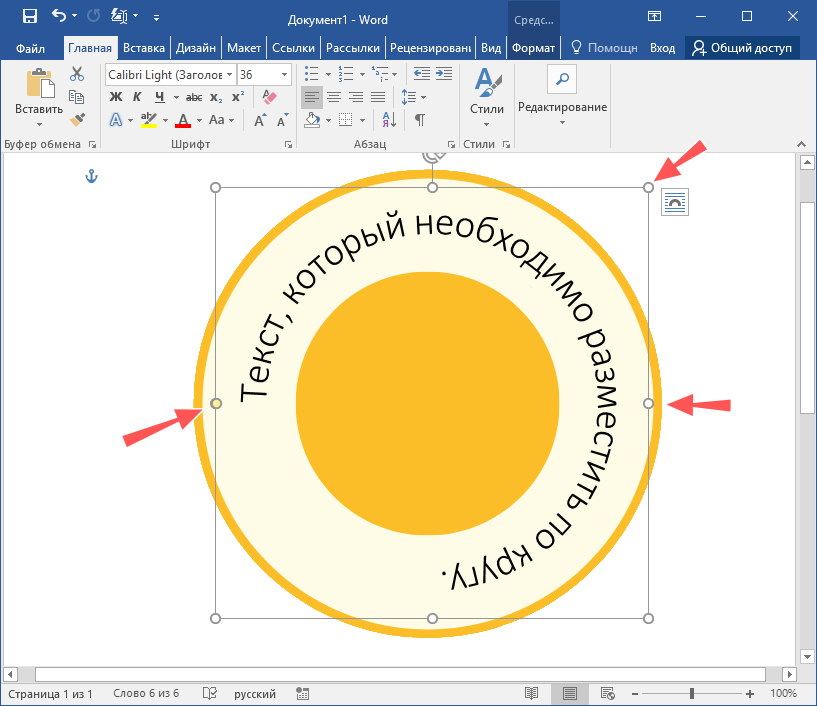Toggle italic with the К button
The image size is (817, 706).
click(x=137, y=97)
